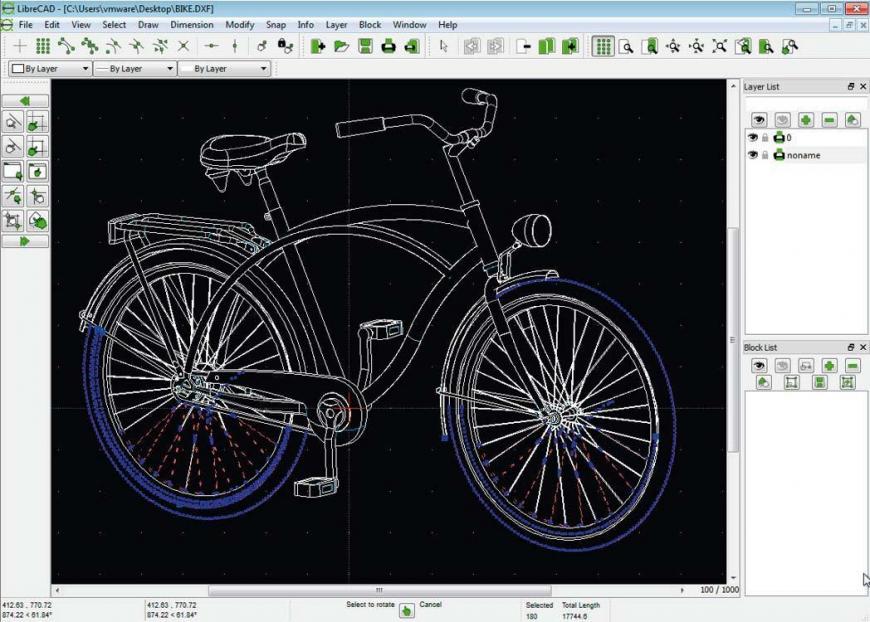Toggle snap on endpoints
Image resolution: width=870 pixels, height=622 pixels.
coord(67,46)
